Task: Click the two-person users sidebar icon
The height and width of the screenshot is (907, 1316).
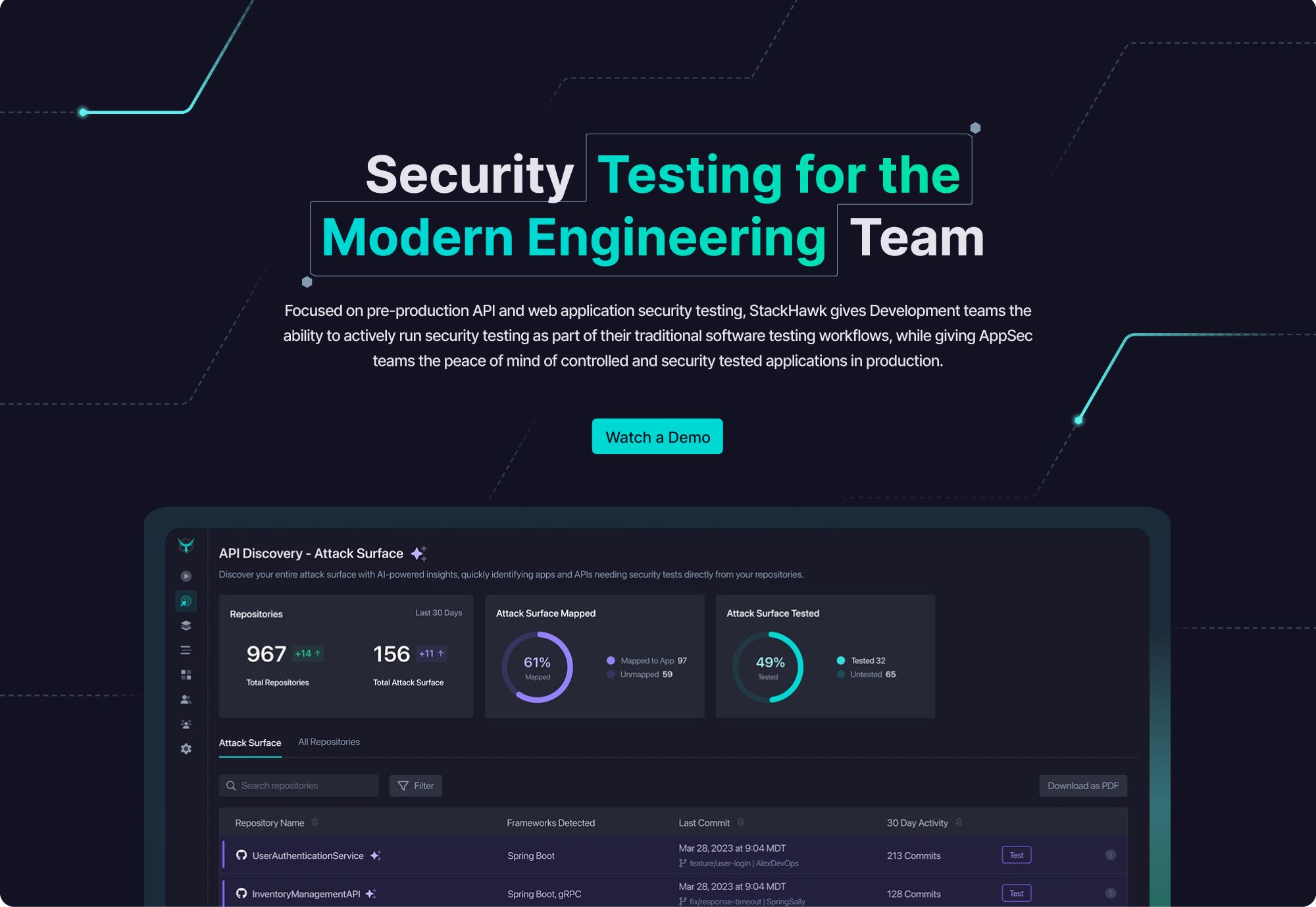Action: (186, 700)
